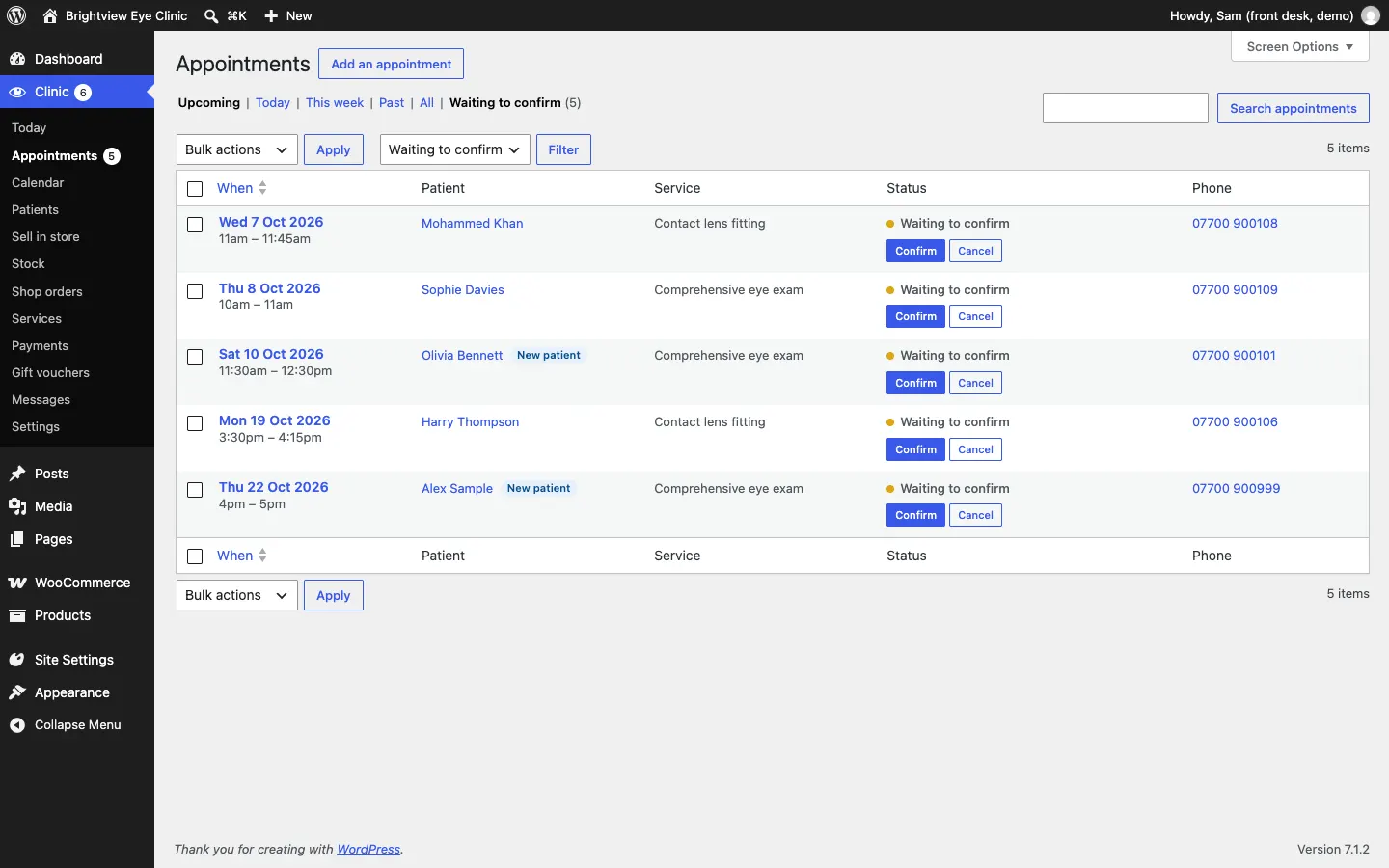This screenshot has width=1389, height=868.
Task: Click the Add an appointment button
Action: coord(392,64)
